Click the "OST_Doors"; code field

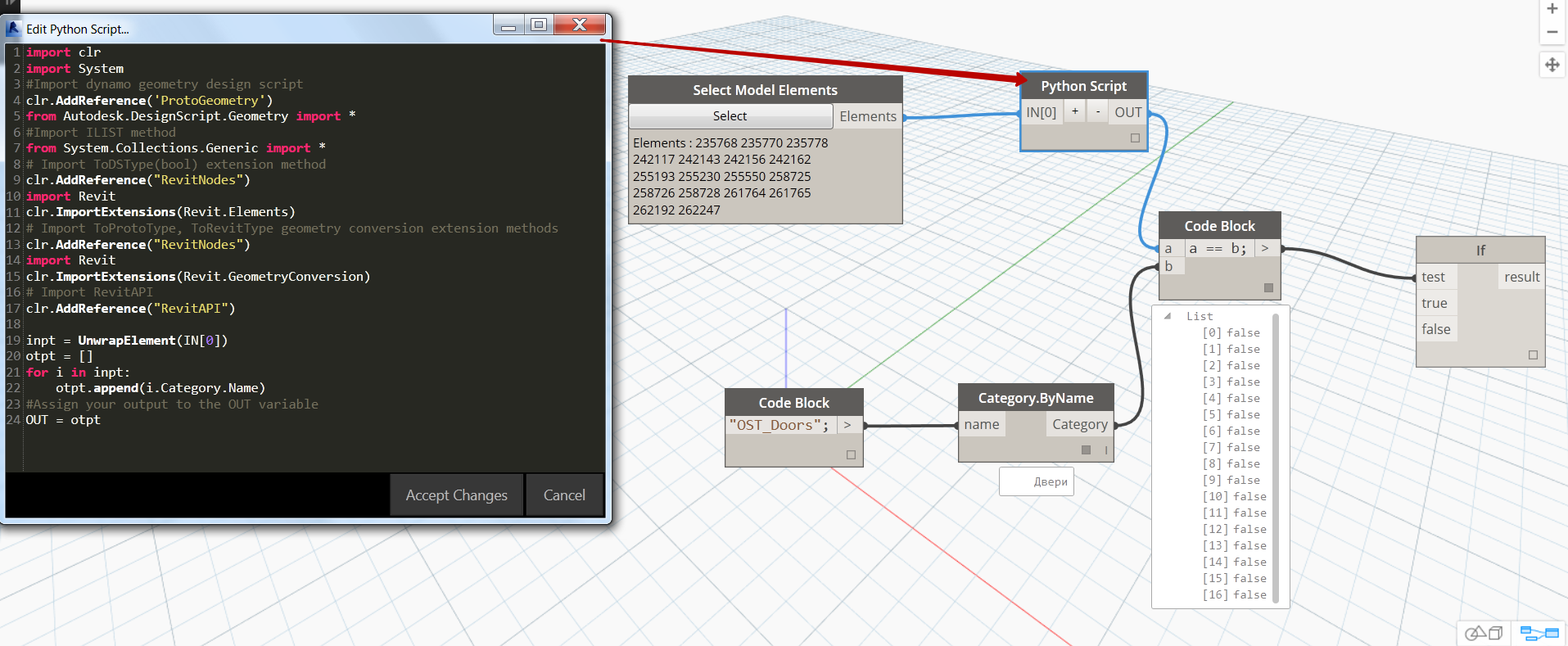[780, 425]
